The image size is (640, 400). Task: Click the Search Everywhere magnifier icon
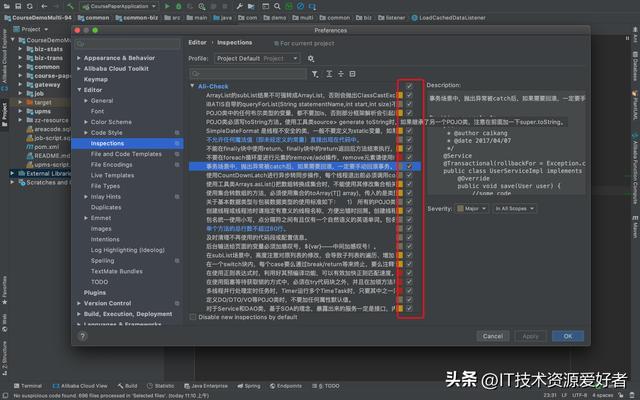click(277, 6)
